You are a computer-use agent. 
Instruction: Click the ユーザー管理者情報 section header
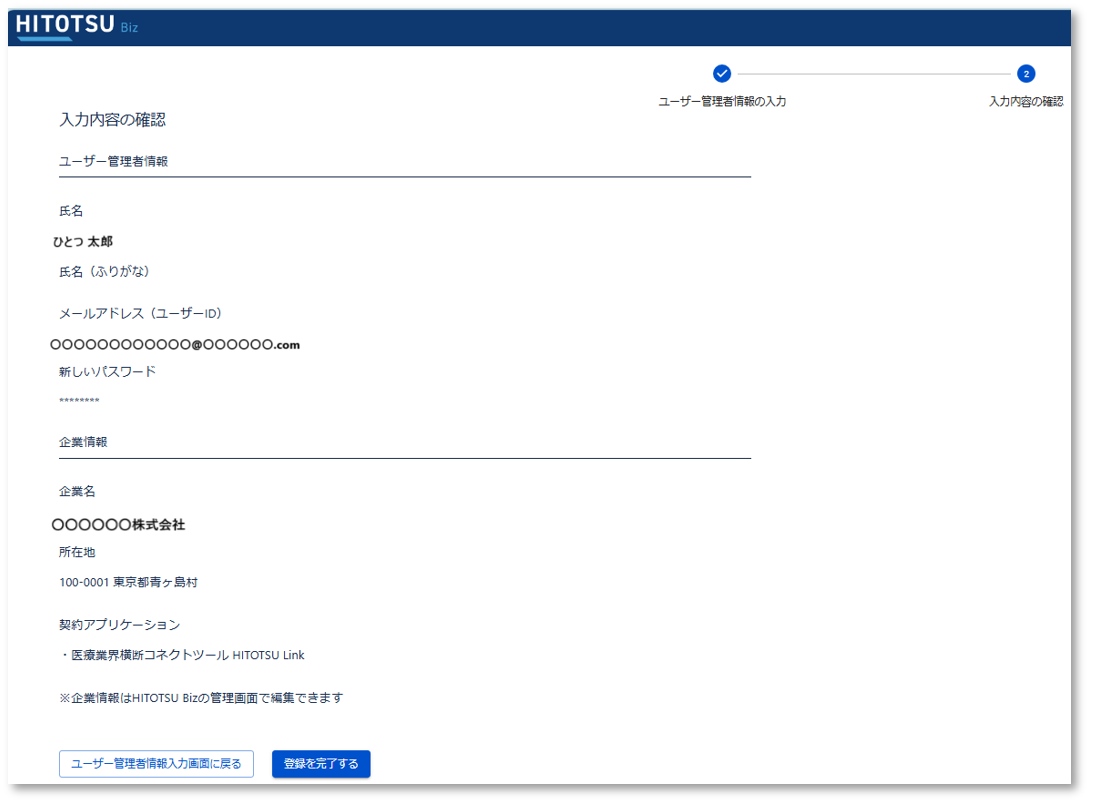click(113, 160)
